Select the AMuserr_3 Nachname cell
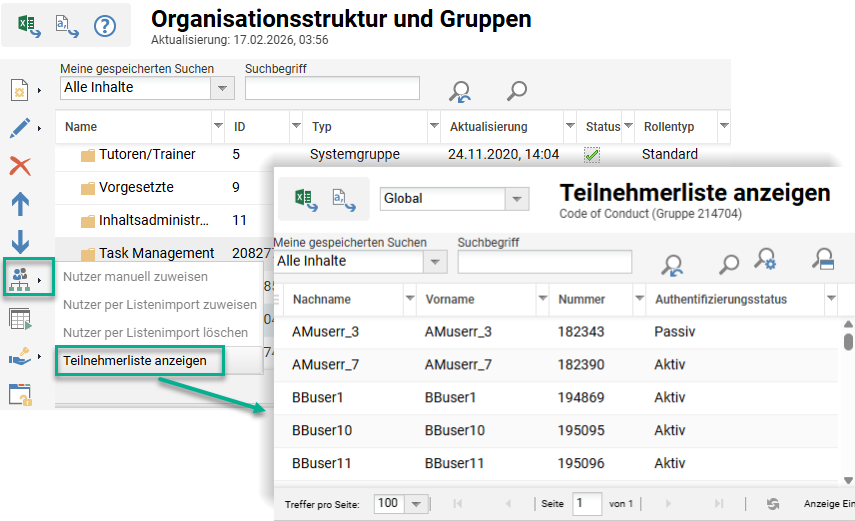855x521 pixels. click(x=326, y=332)
